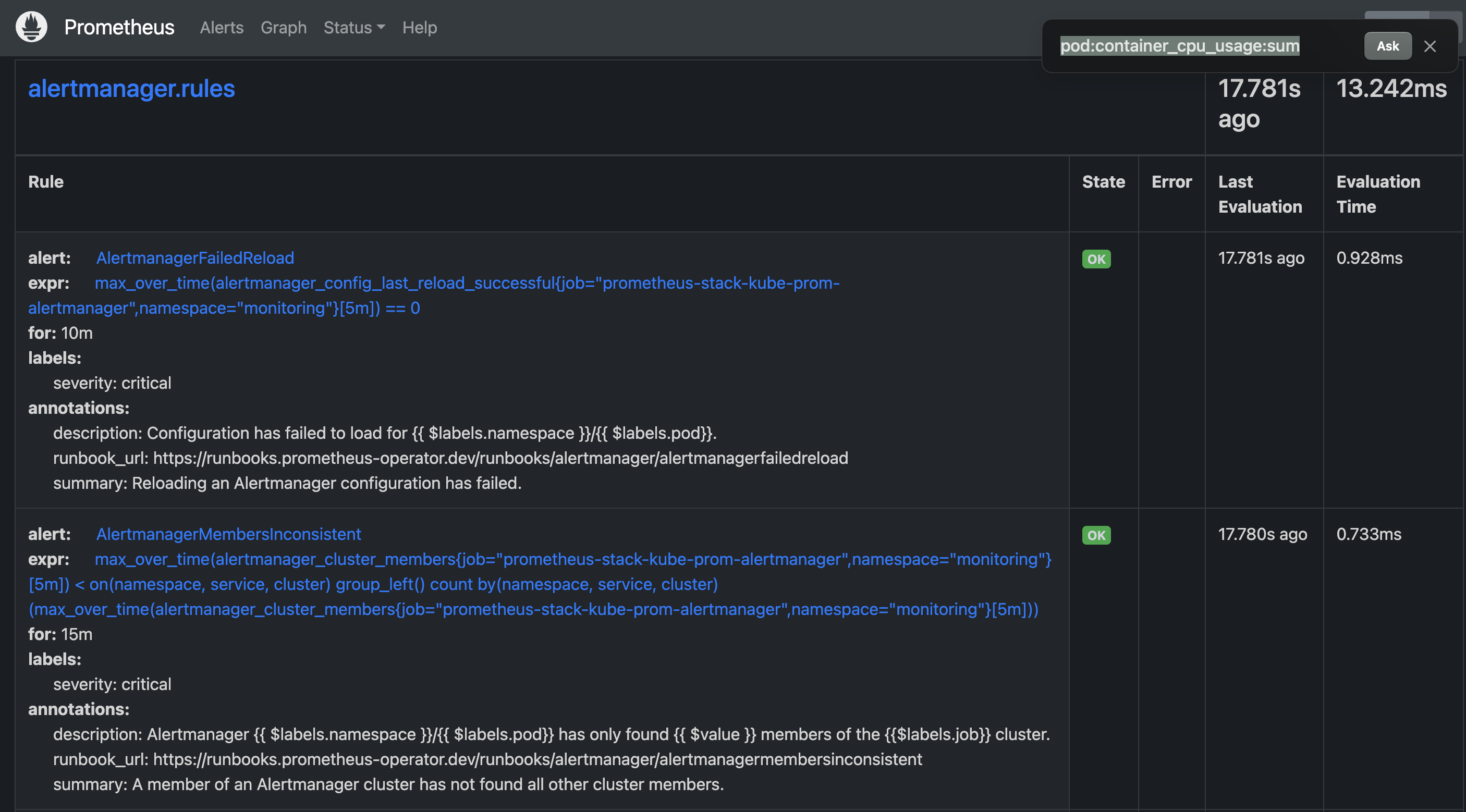
Task: Click the Evaluation Time column header
Action: 1378,193
